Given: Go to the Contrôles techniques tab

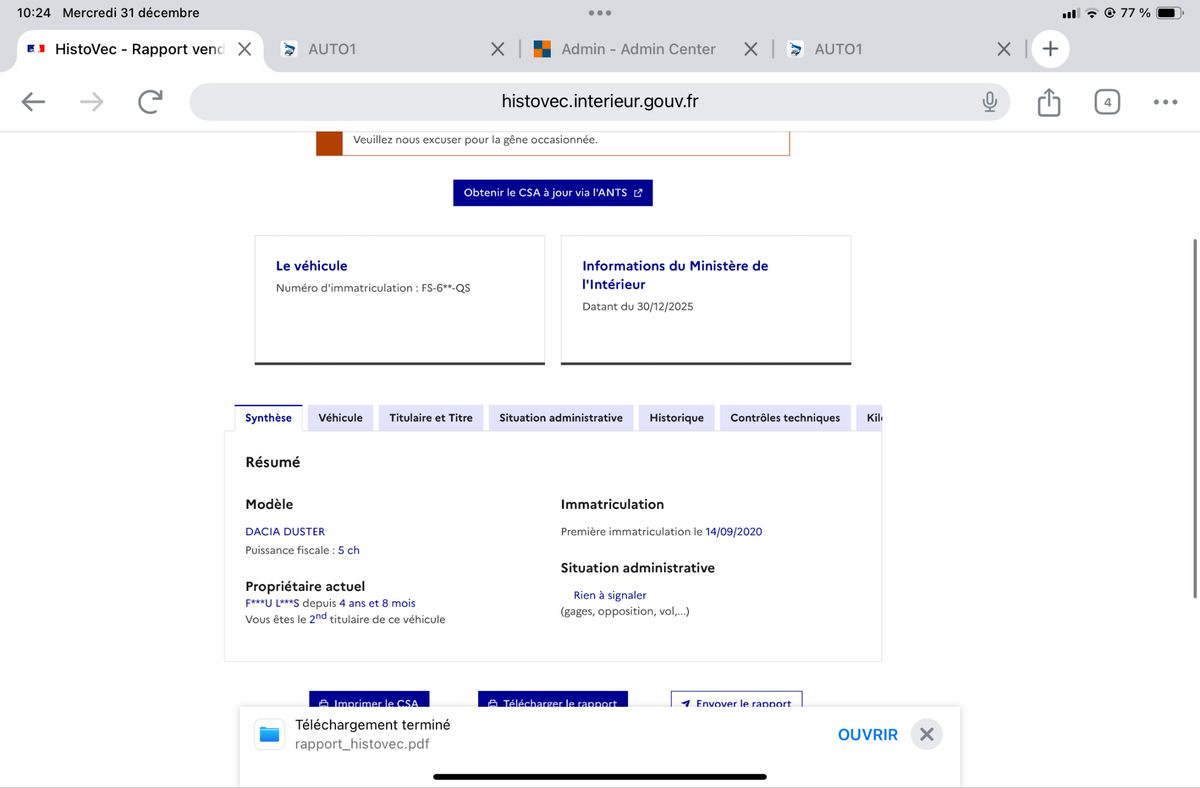Looking at the screenshot, I should pos(785,418).
